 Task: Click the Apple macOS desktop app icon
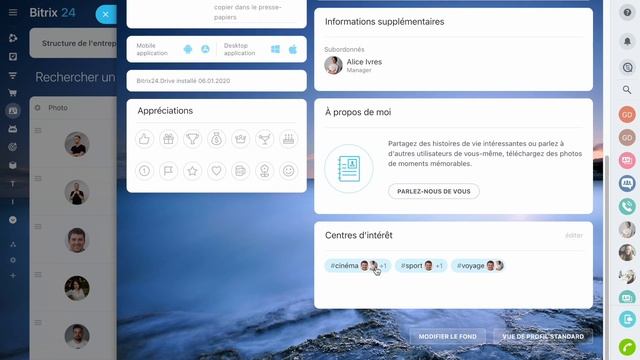293,49
